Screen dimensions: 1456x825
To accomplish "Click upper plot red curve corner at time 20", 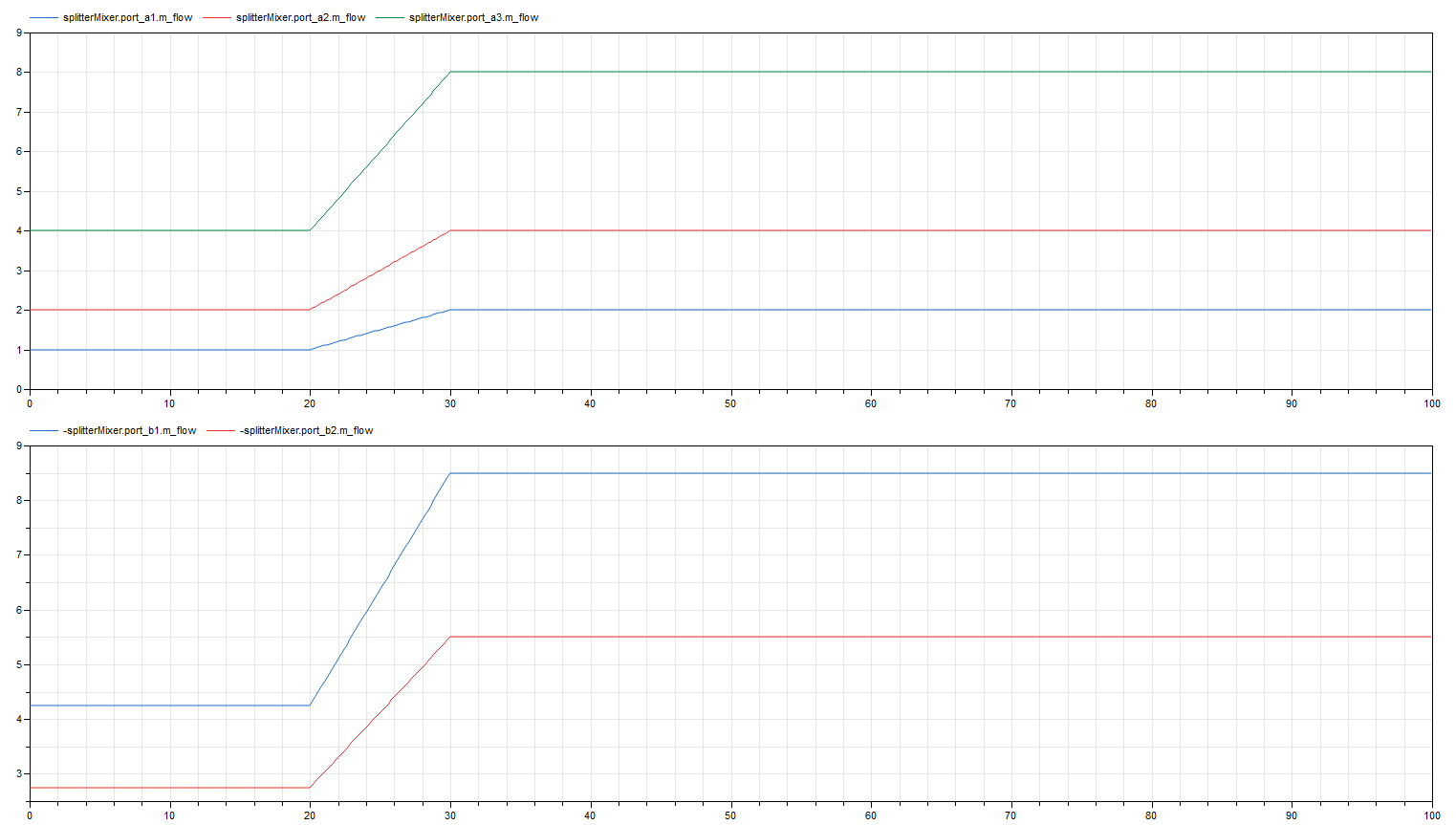I will (310, 310).
